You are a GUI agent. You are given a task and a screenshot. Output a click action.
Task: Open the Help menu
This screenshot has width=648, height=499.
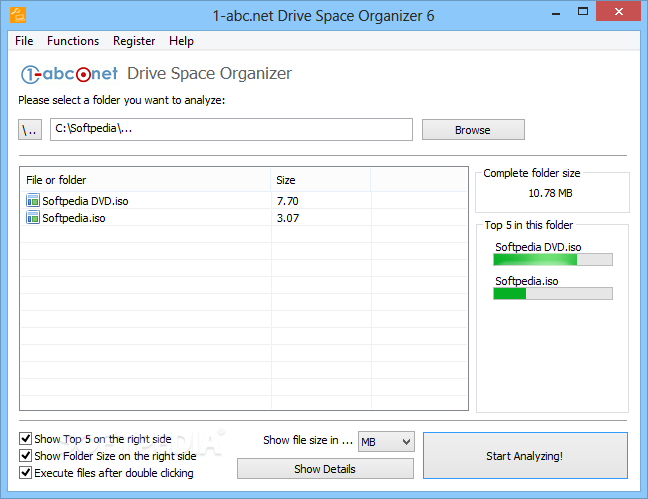(x=181, y=41)
